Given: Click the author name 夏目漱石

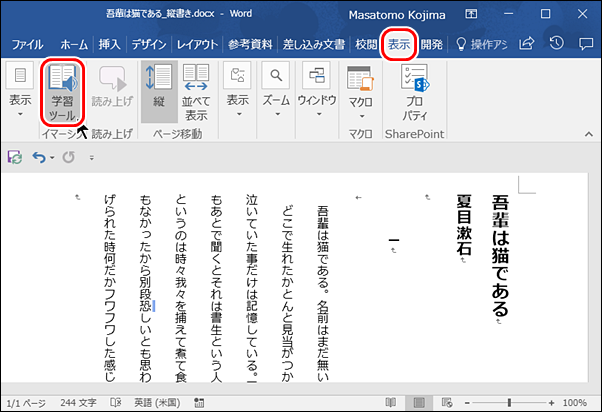Looking at the screenshot, I should 464,225.
